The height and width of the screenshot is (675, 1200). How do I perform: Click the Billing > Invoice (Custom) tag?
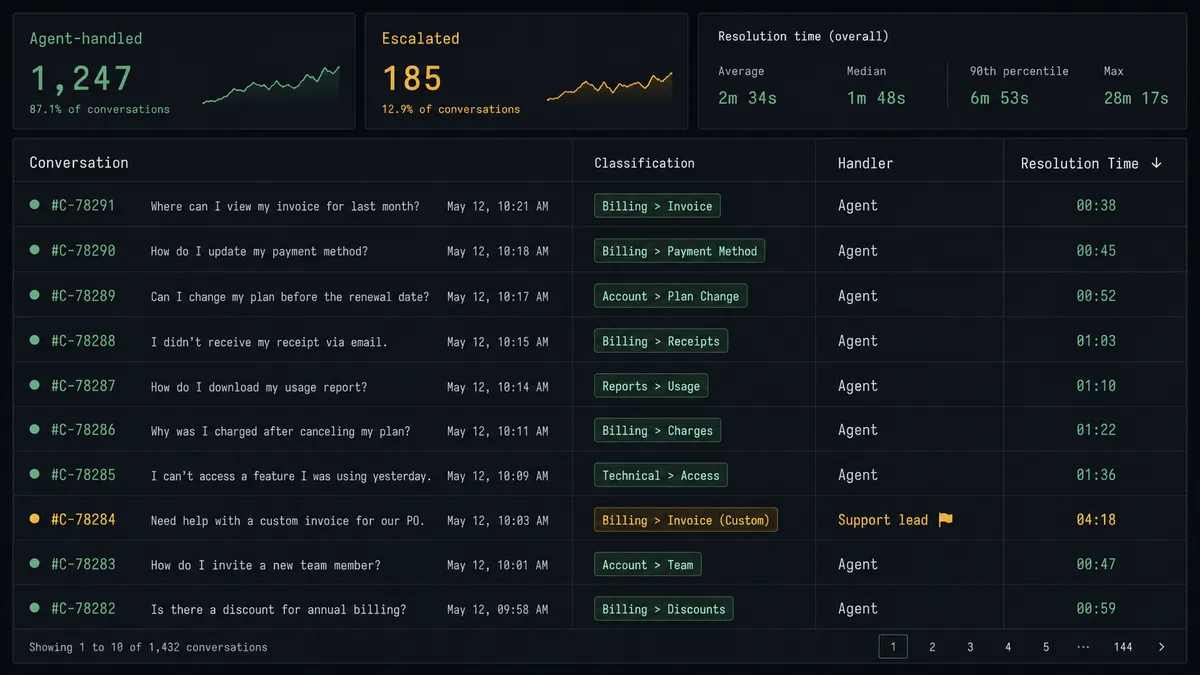coord(686,520)
